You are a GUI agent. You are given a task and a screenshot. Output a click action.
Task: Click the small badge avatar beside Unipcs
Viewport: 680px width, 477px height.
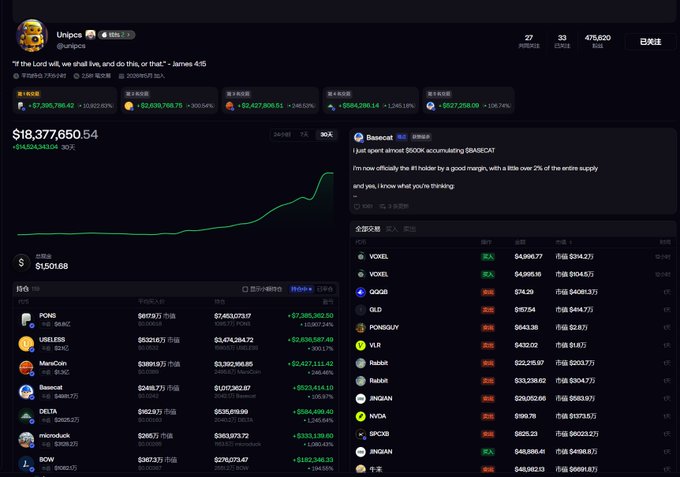(x=90, y=35)
